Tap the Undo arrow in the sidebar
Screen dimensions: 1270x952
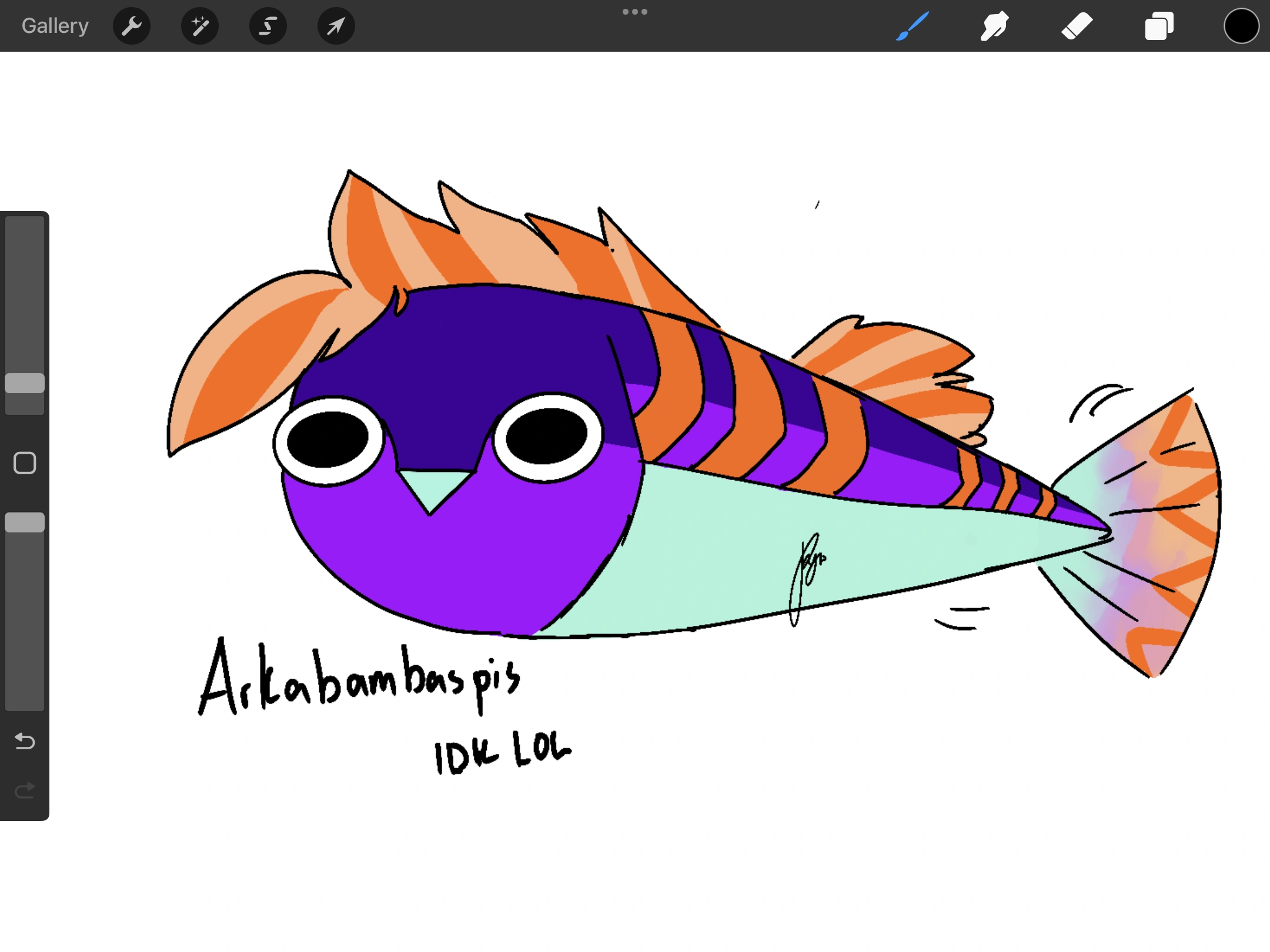coord(25,742)
